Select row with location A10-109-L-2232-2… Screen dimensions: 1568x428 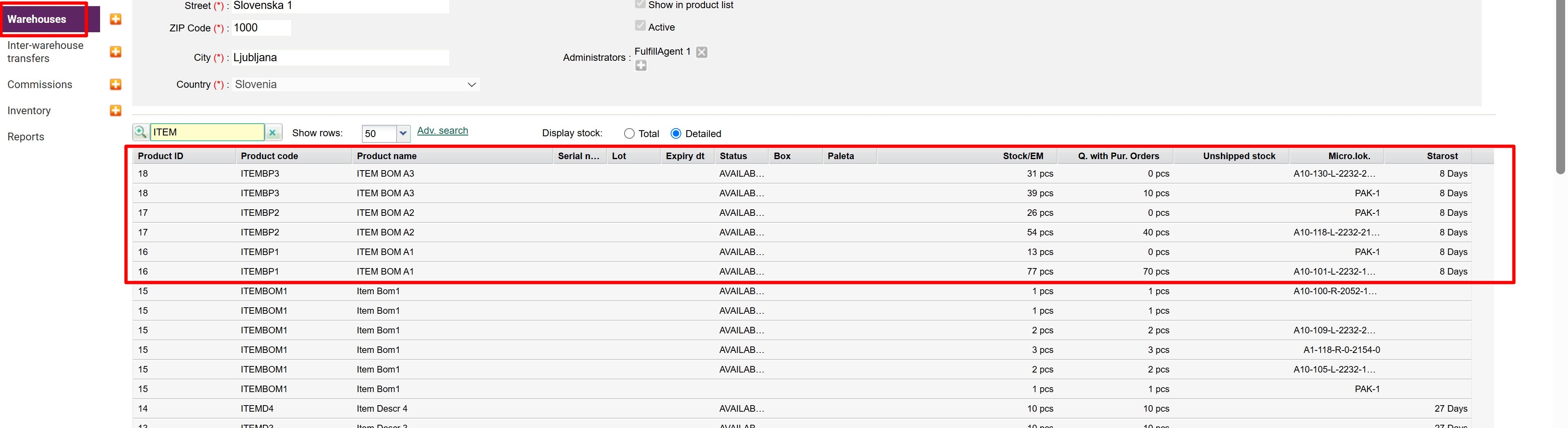pos(802,330)
